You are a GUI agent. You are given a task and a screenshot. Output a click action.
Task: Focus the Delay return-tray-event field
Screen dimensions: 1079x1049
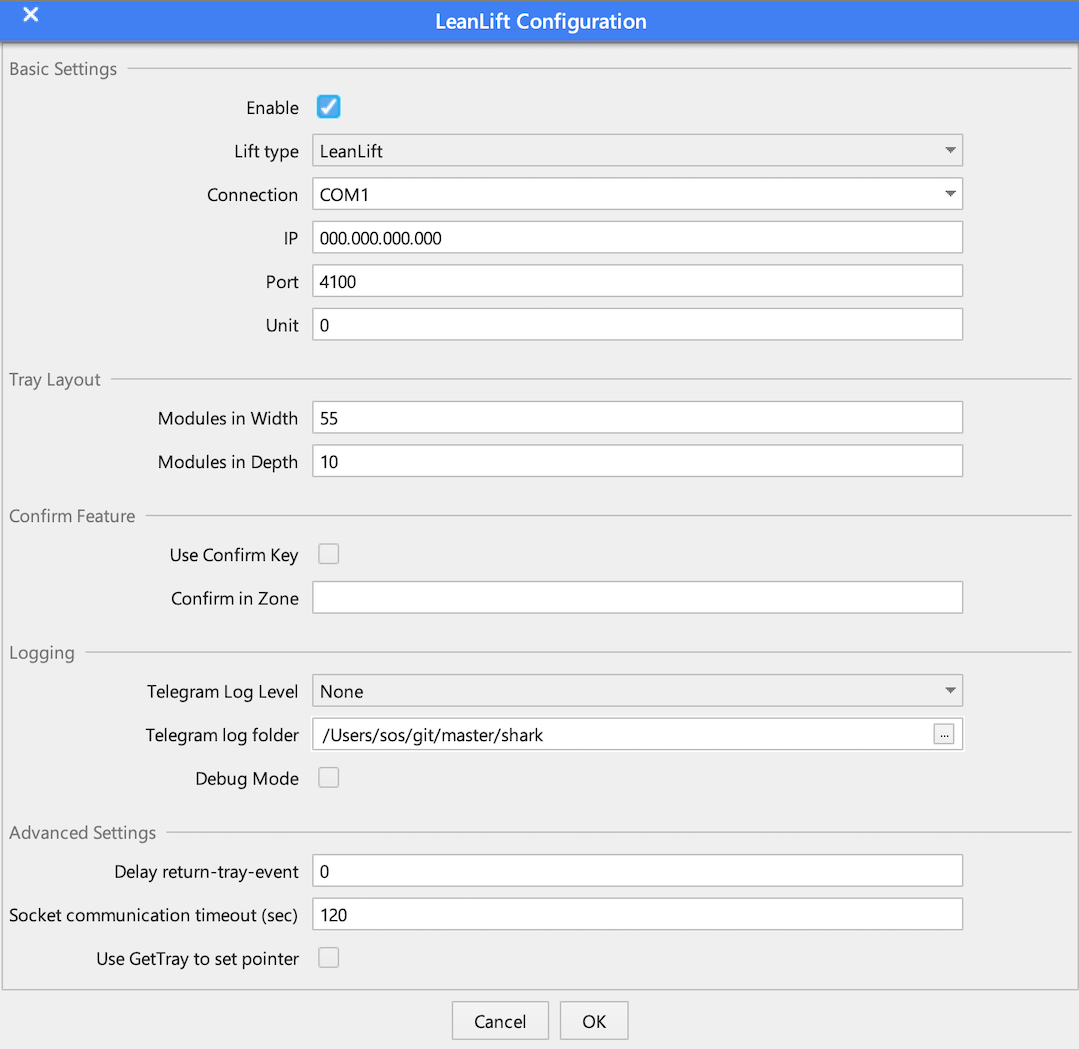(637, 871)
